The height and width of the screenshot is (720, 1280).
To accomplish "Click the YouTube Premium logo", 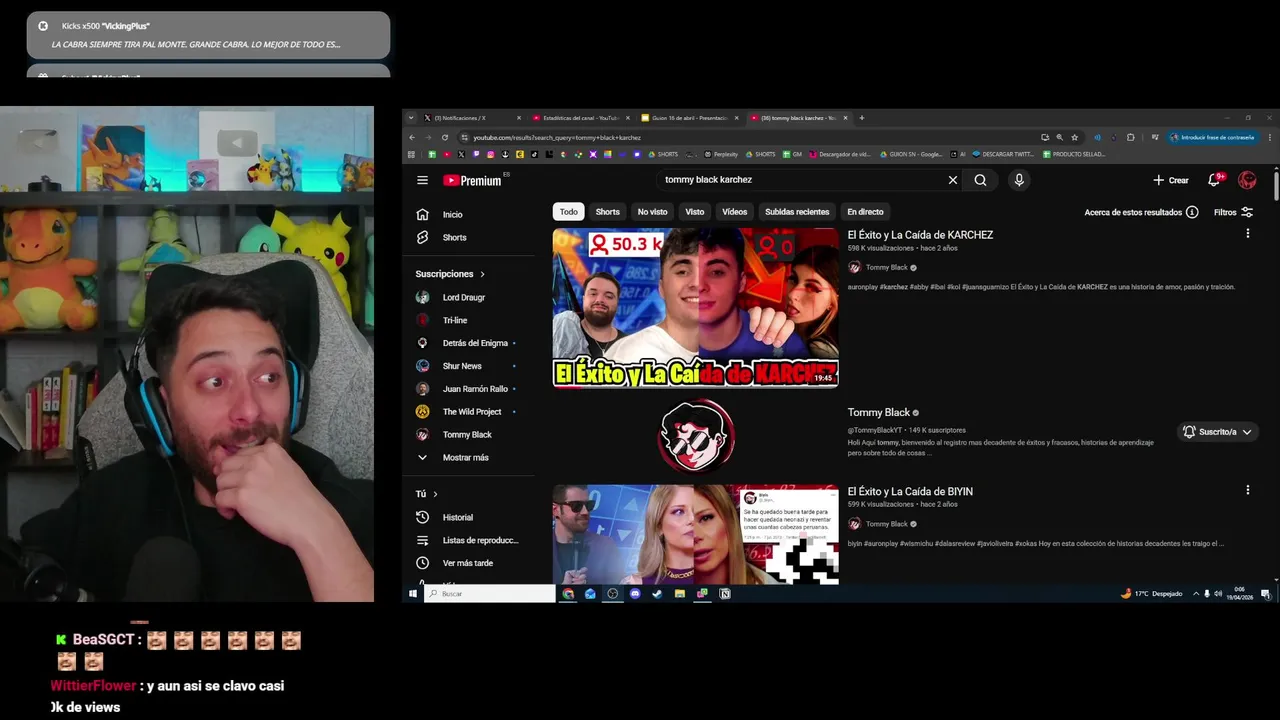I will click(x=473, y=180).
